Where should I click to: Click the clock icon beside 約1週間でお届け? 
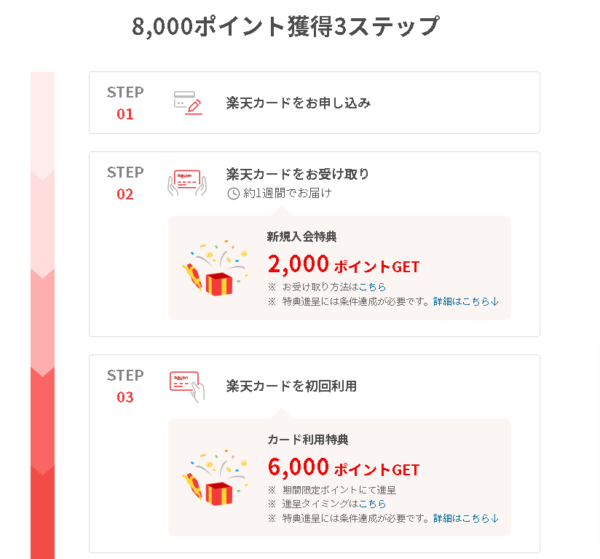[233, 194]
